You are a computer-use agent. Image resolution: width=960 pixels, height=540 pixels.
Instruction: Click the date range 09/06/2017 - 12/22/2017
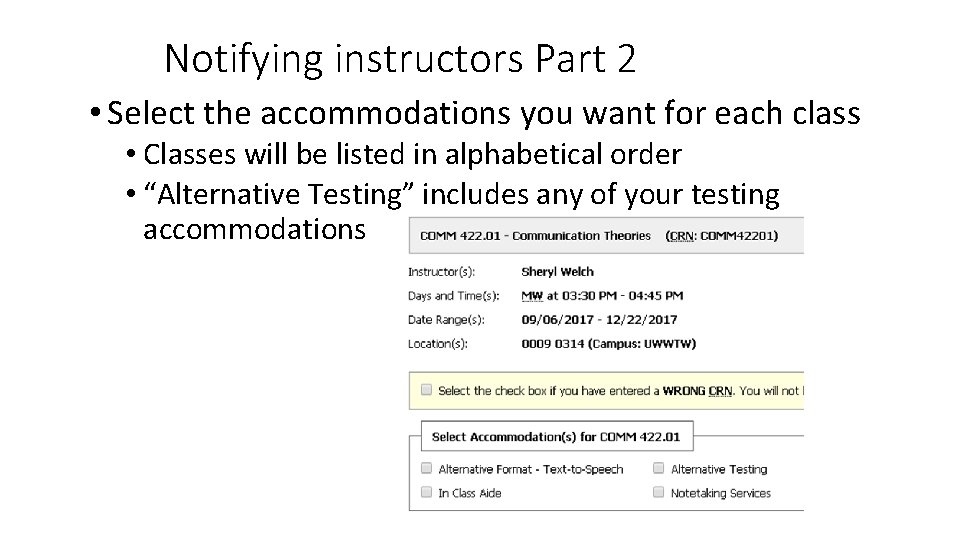coord(599,320)
